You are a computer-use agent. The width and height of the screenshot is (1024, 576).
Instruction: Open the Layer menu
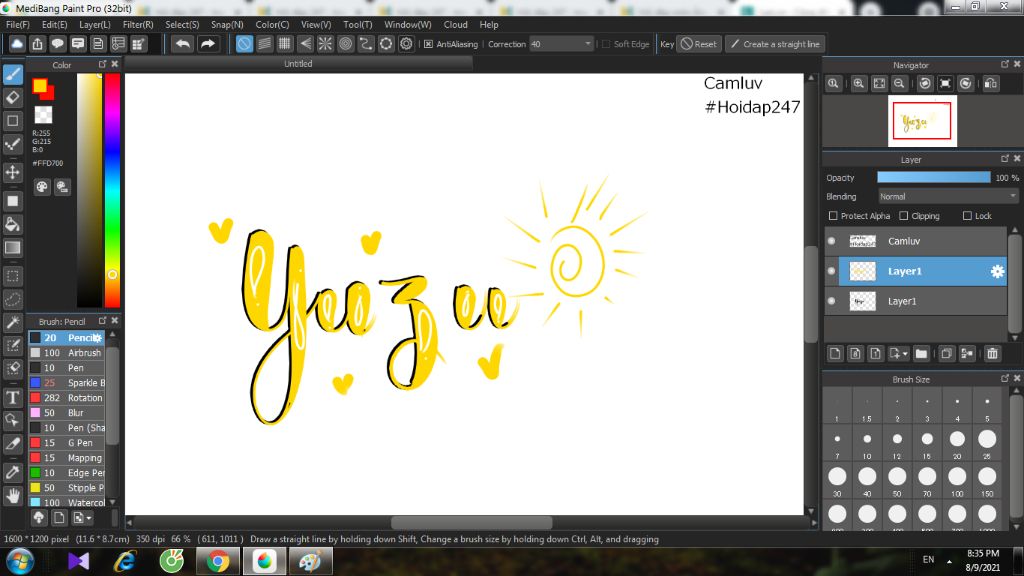click(95, 24)
